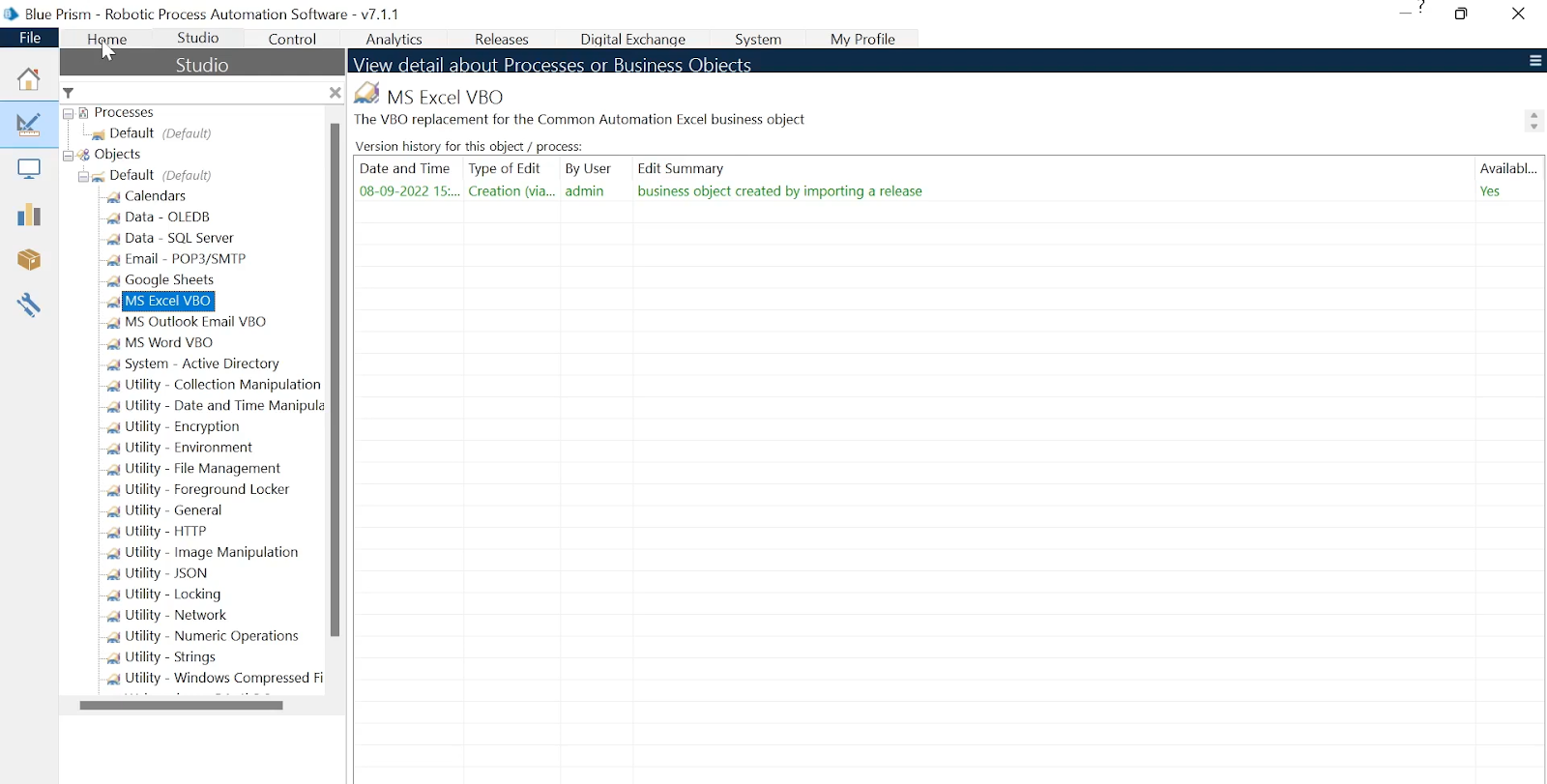
Task: Sort by Available column header
Action: pos(1509,168)
